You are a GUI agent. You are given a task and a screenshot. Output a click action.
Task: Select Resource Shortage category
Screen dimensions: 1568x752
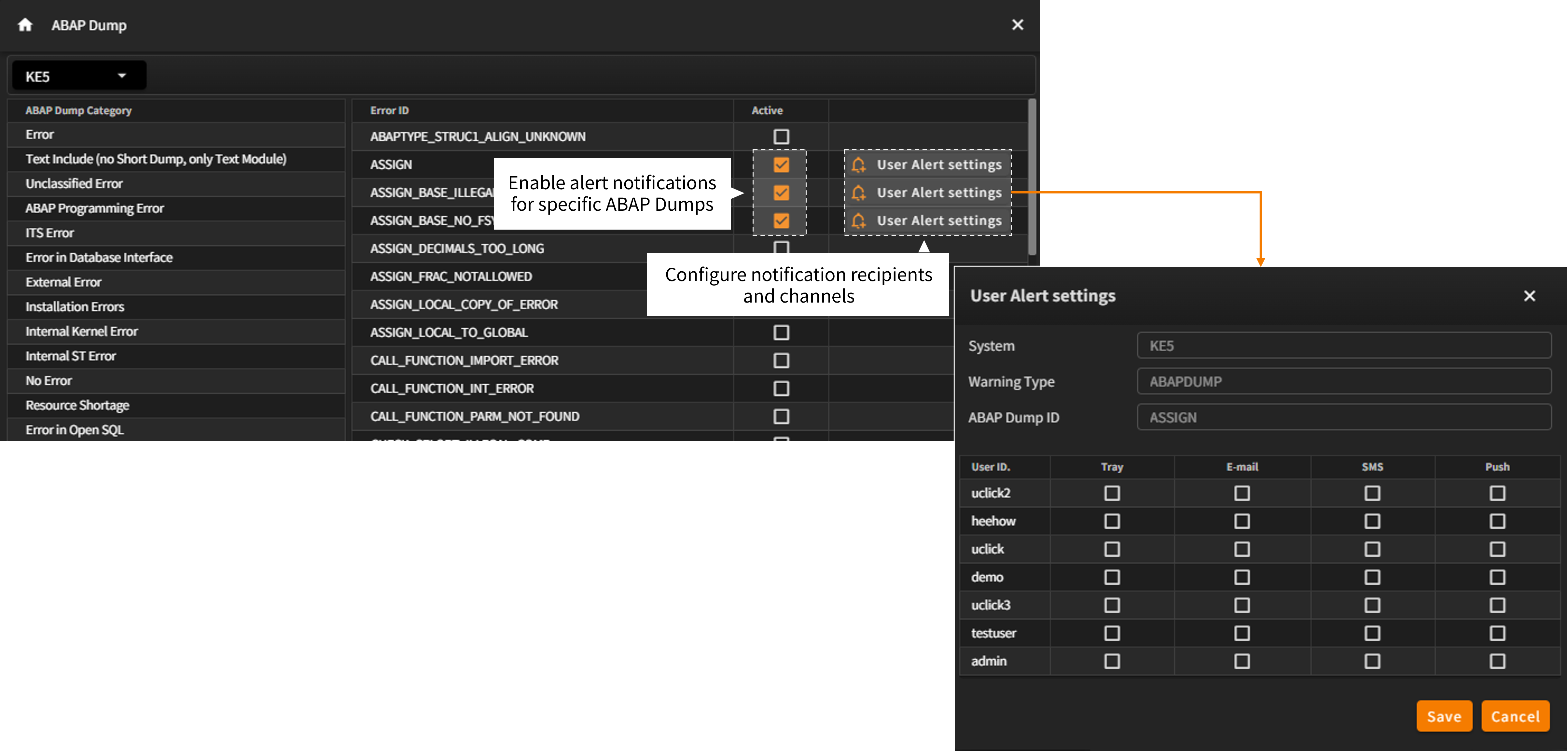tap(77, 405)
